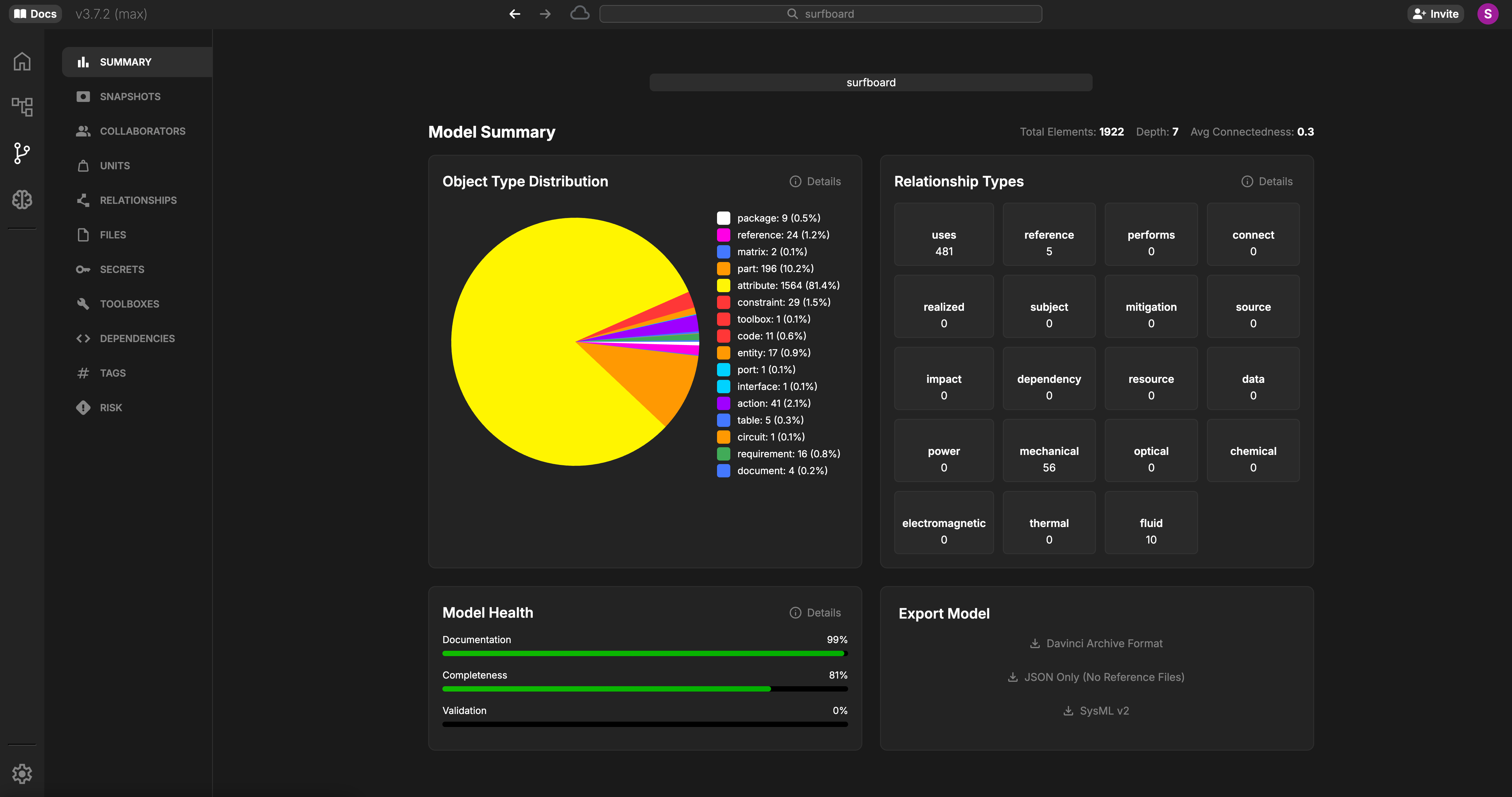Open the Snapshots menu item
This screenshot has height=797, width=1512.
coord(130,96)
